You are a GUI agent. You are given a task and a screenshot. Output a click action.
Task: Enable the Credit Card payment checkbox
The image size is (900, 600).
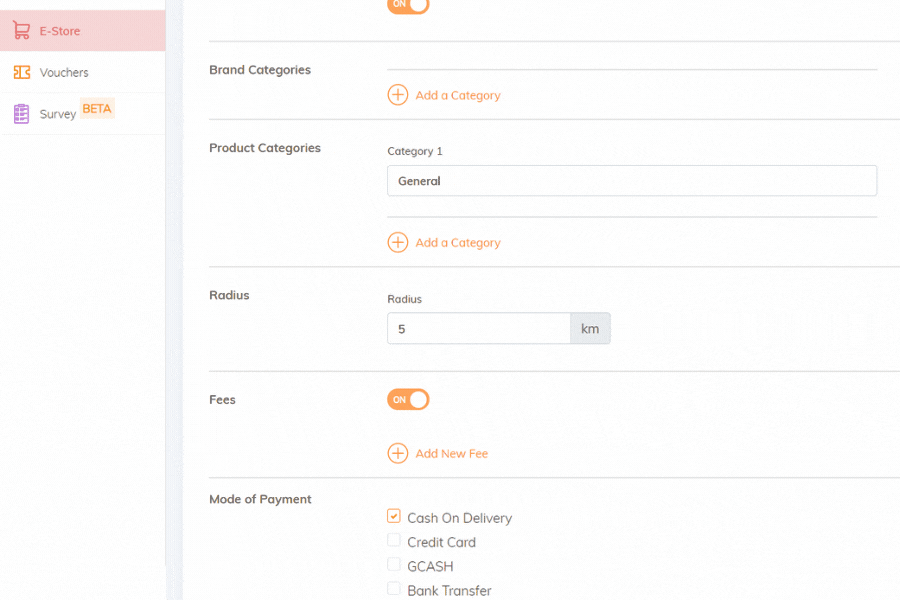(x=394, y=540)
